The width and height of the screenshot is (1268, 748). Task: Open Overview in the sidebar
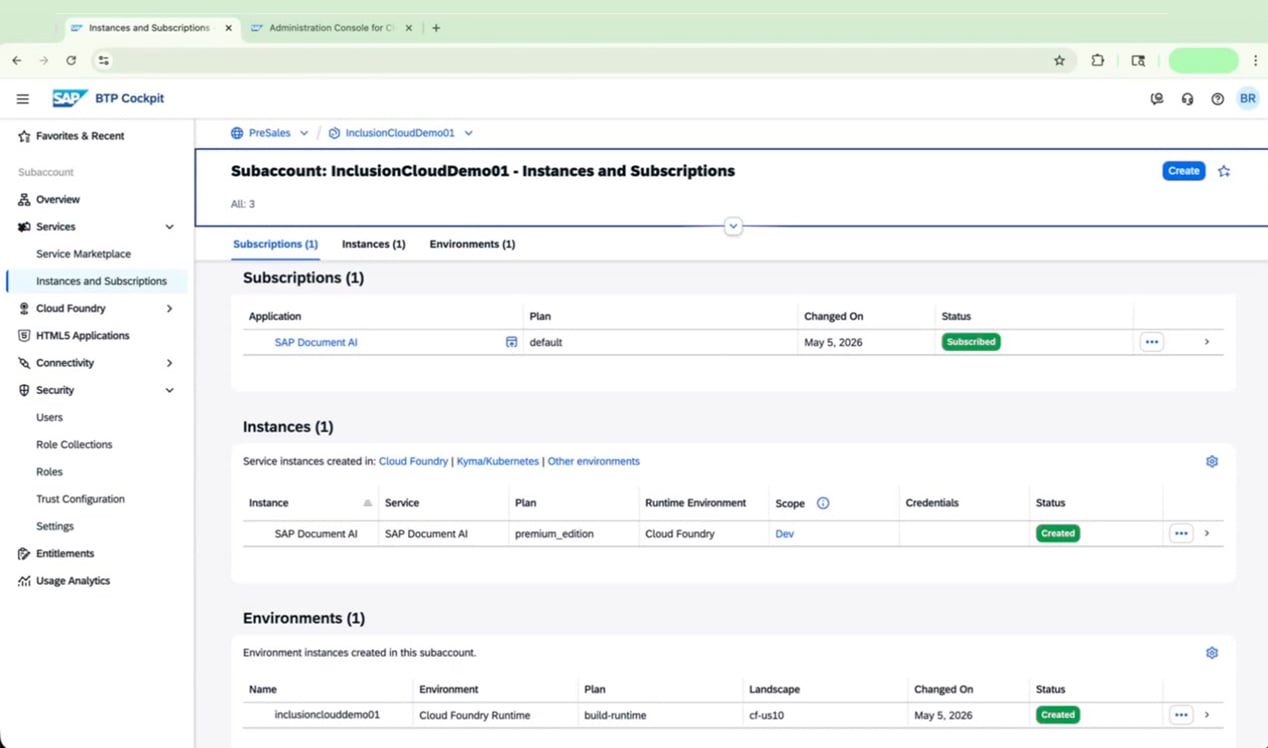pos(57,199)
